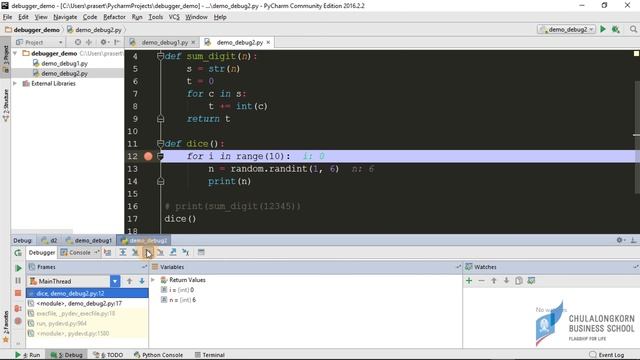The width and height of the screenshot is (640, 360).
Task: Toggle the Favorites side panel
Action: click(x=5, y=327)
